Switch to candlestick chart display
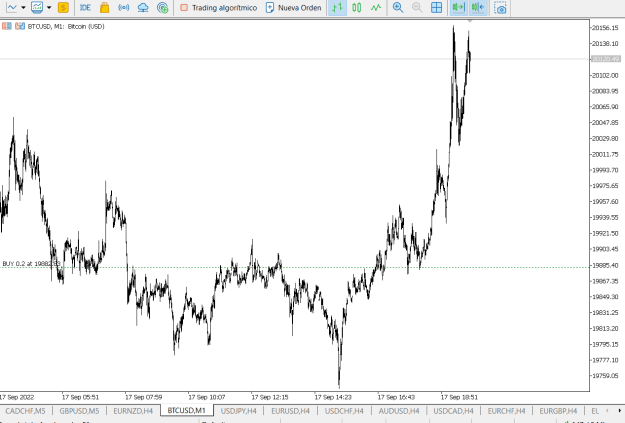The height and width of the screenshot is (423, 625). (357, 7)
